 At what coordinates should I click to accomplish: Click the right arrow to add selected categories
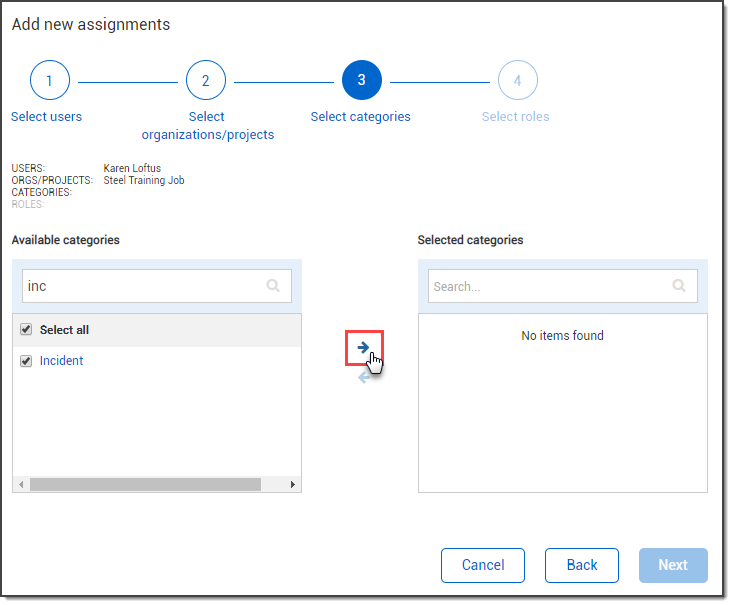point(364,347)
